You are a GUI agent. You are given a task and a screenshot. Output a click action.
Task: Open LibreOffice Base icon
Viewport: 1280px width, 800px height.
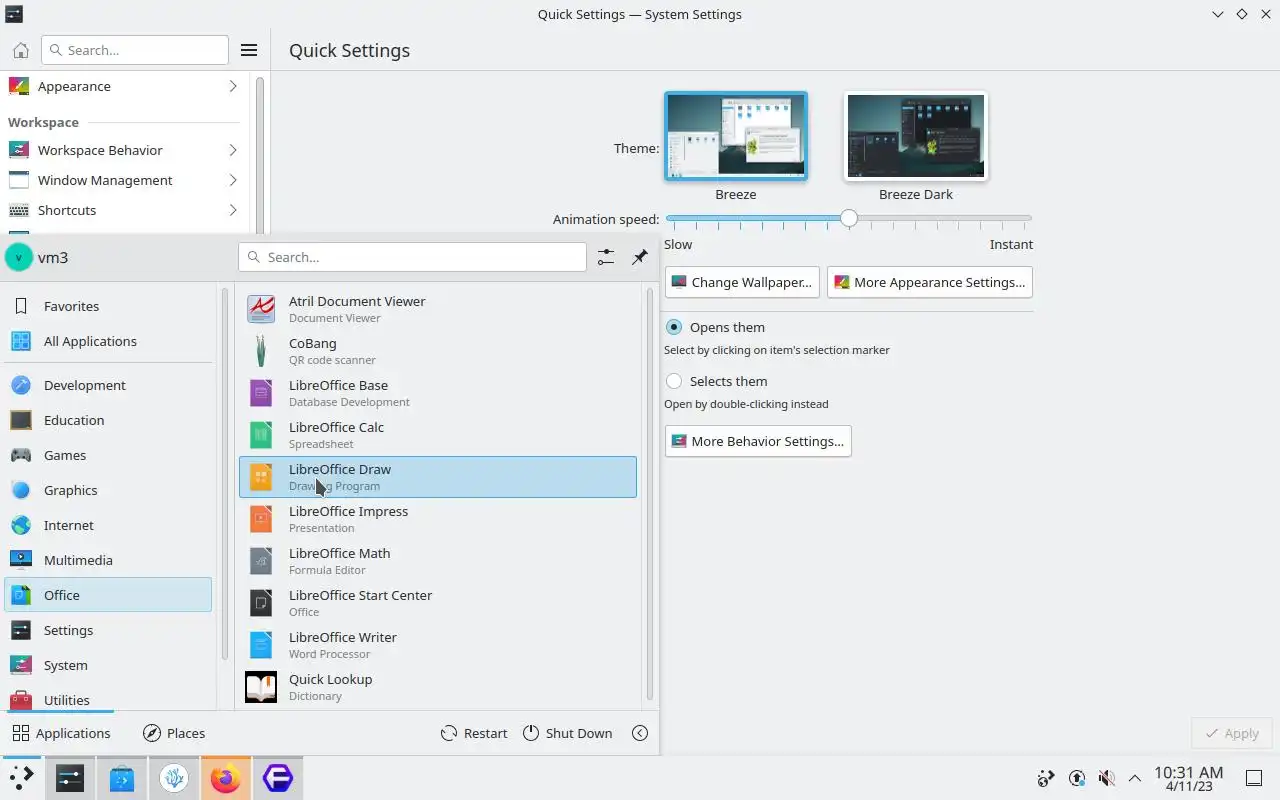click(x=261, y=393)
